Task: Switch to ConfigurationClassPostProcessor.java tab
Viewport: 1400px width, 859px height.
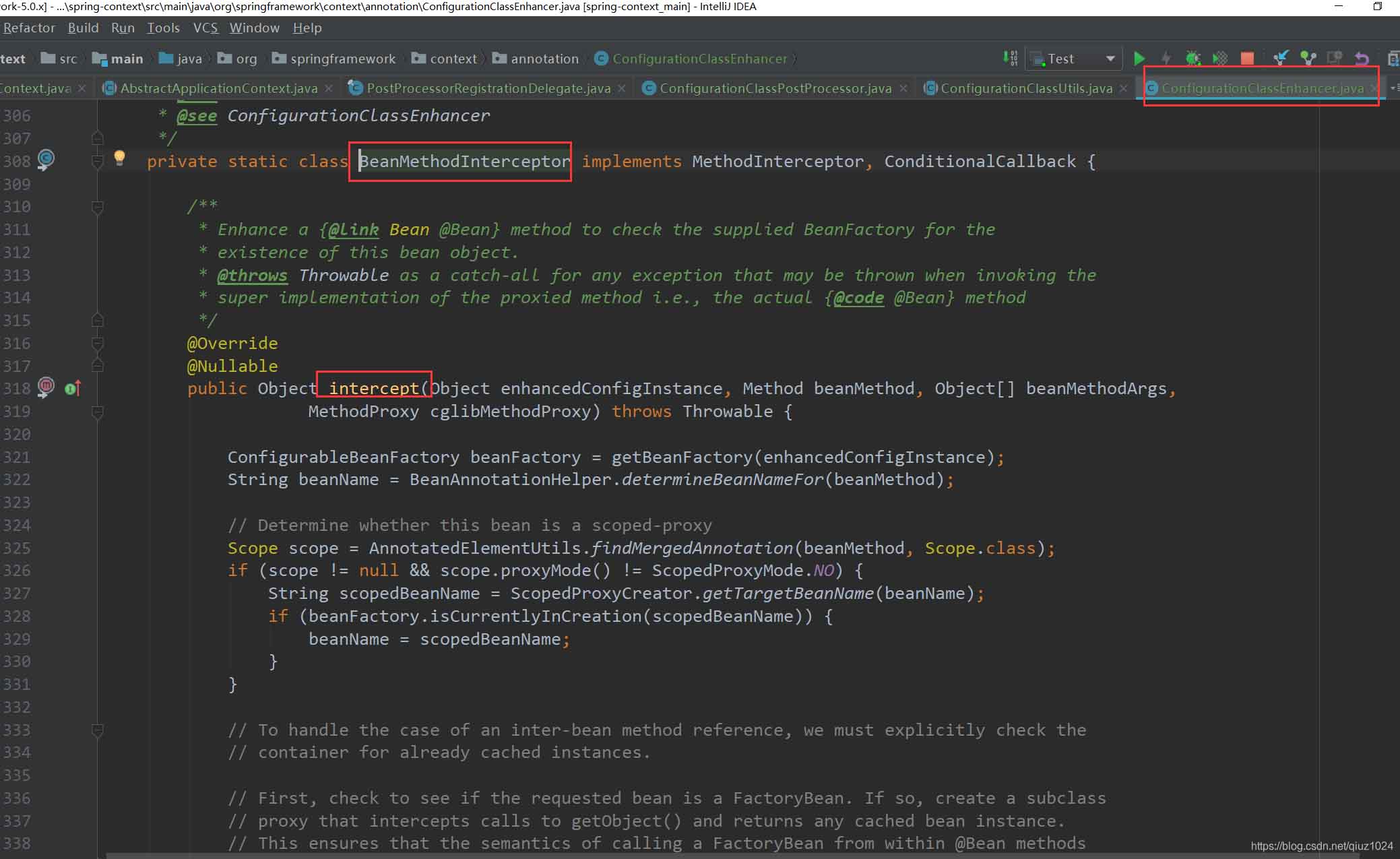Action: (775, 88)
